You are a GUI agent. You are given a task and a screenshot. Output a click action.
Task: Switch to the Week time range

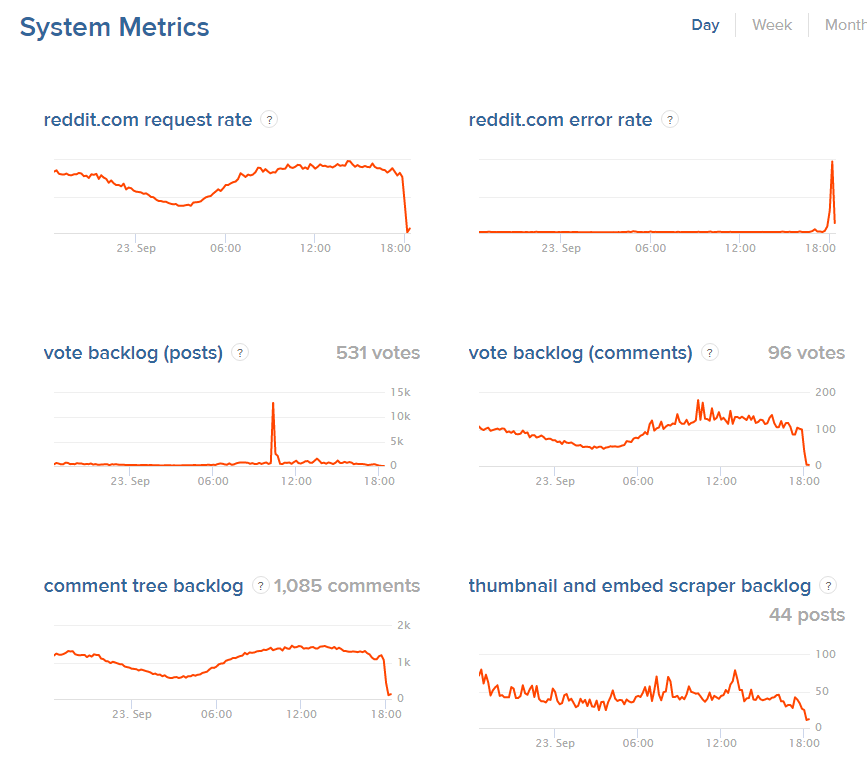click(772, 25)
